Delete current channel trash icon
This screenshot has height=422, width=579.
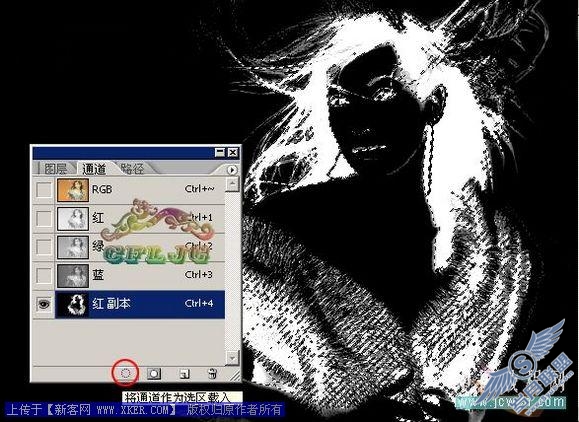(x=212, y=374)
